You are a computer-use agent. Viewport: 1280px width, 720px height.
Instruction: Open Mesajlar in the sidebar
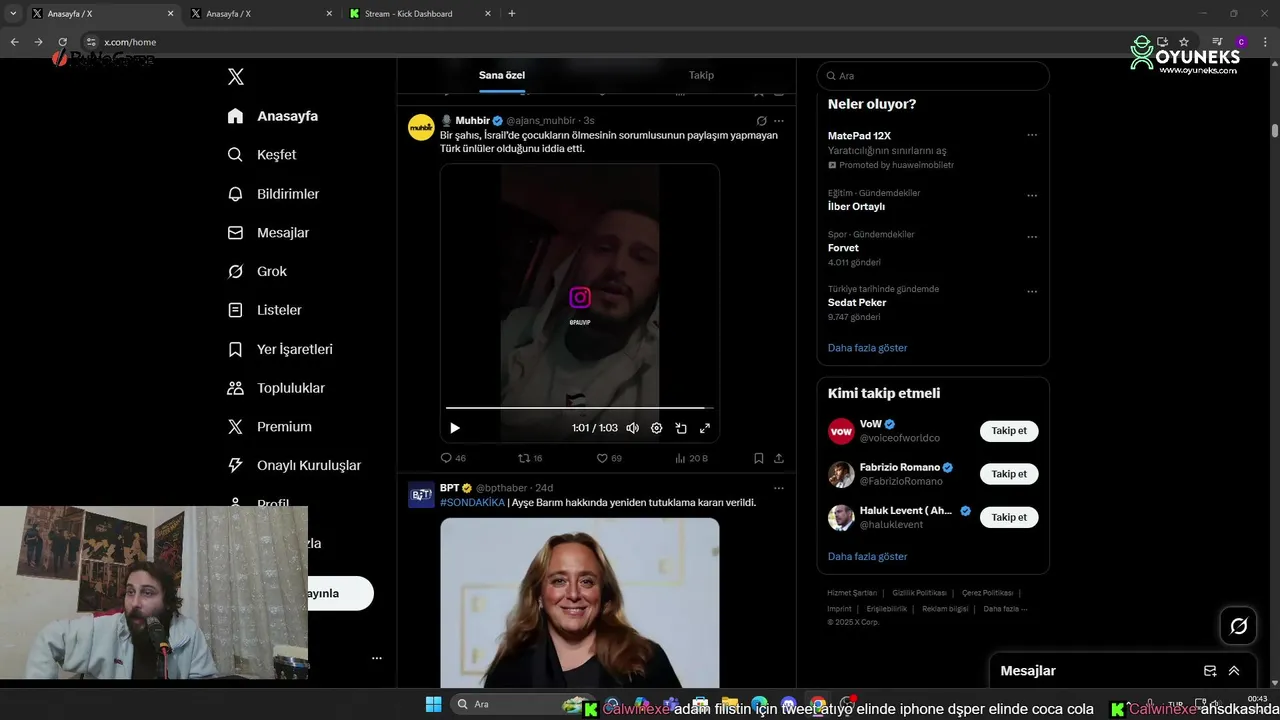(268, 233)
